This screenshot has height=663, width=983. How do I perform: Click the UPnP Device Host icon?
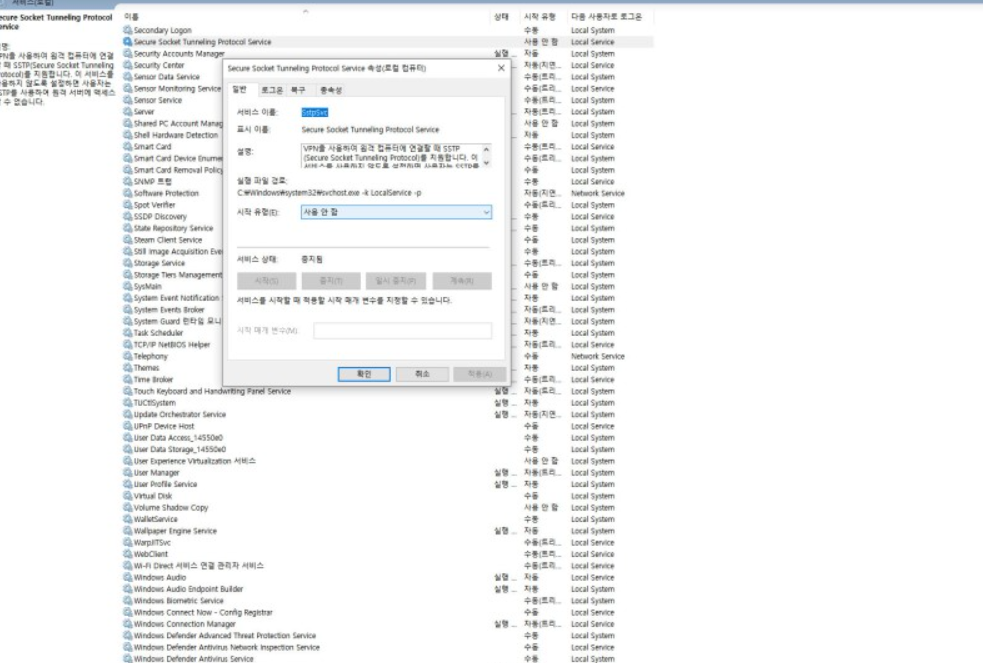[x=128, y=426]
